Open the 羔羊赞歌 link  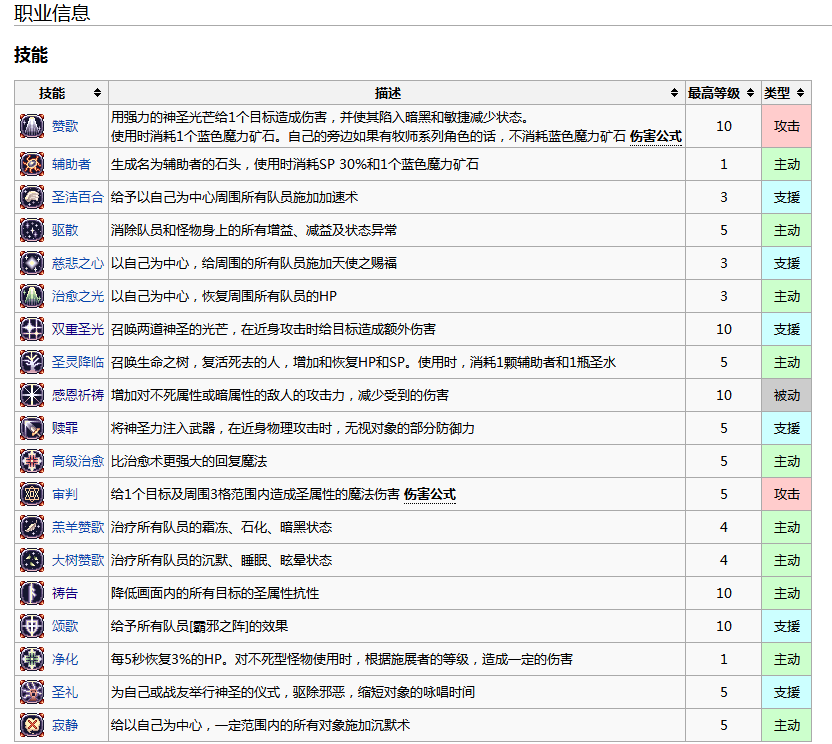tap(77, 527)
